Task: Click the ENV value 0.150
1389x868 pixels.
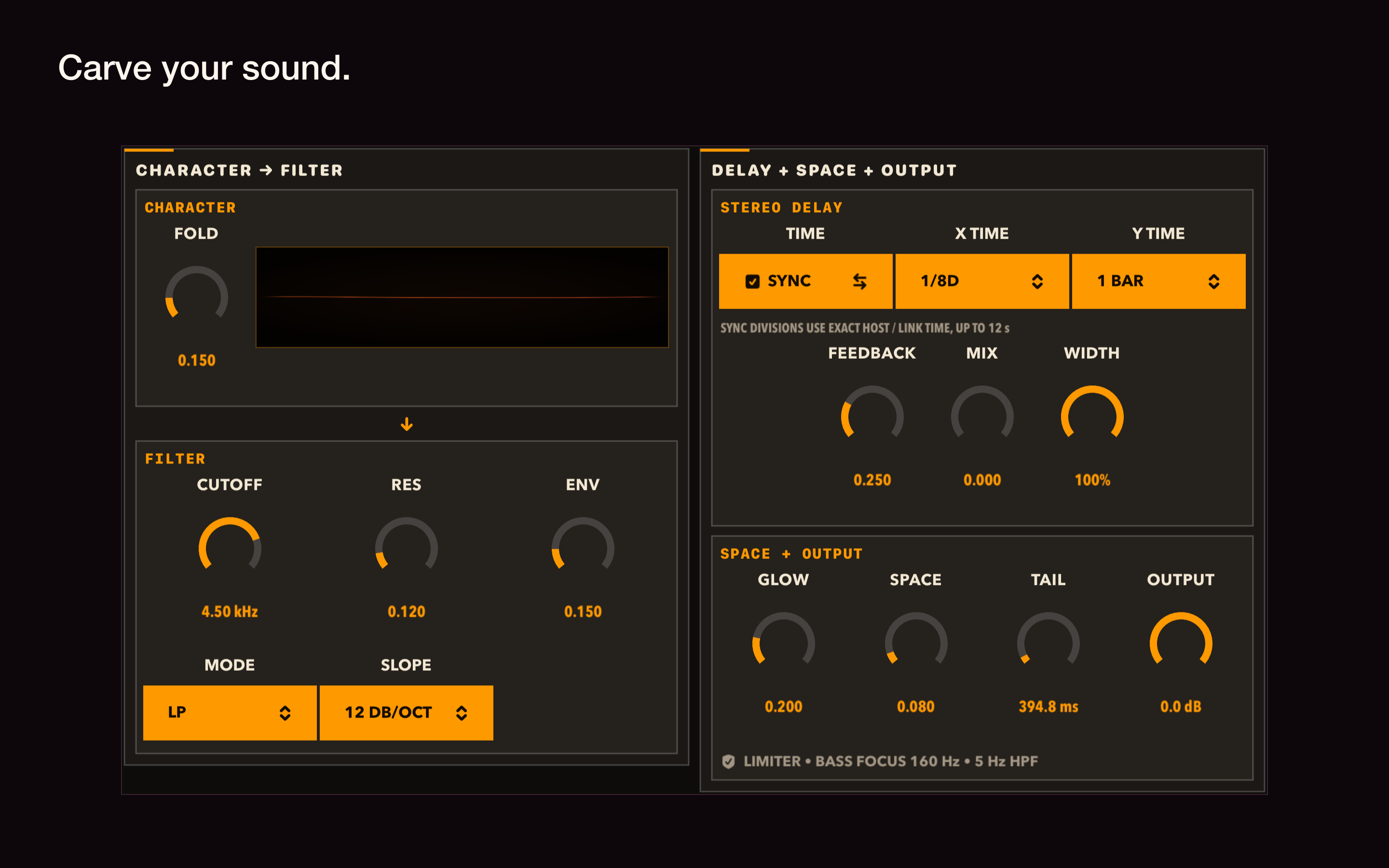Action: (583, 611)
